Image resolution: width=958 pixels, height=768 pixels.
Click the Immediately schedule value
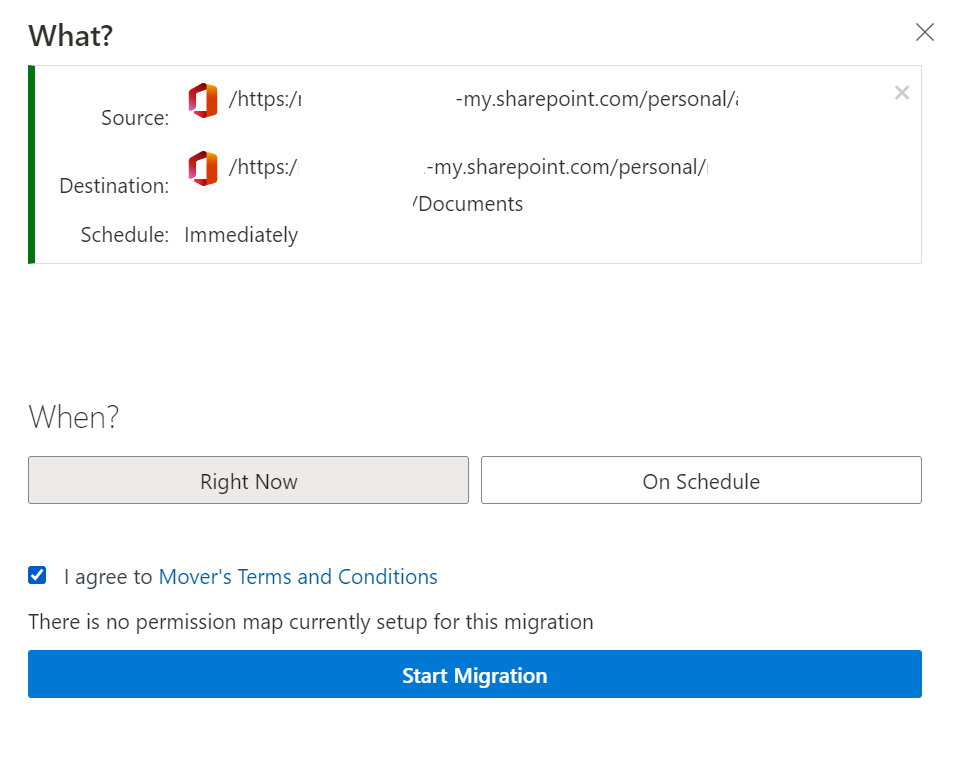click(x=241, y=235)
